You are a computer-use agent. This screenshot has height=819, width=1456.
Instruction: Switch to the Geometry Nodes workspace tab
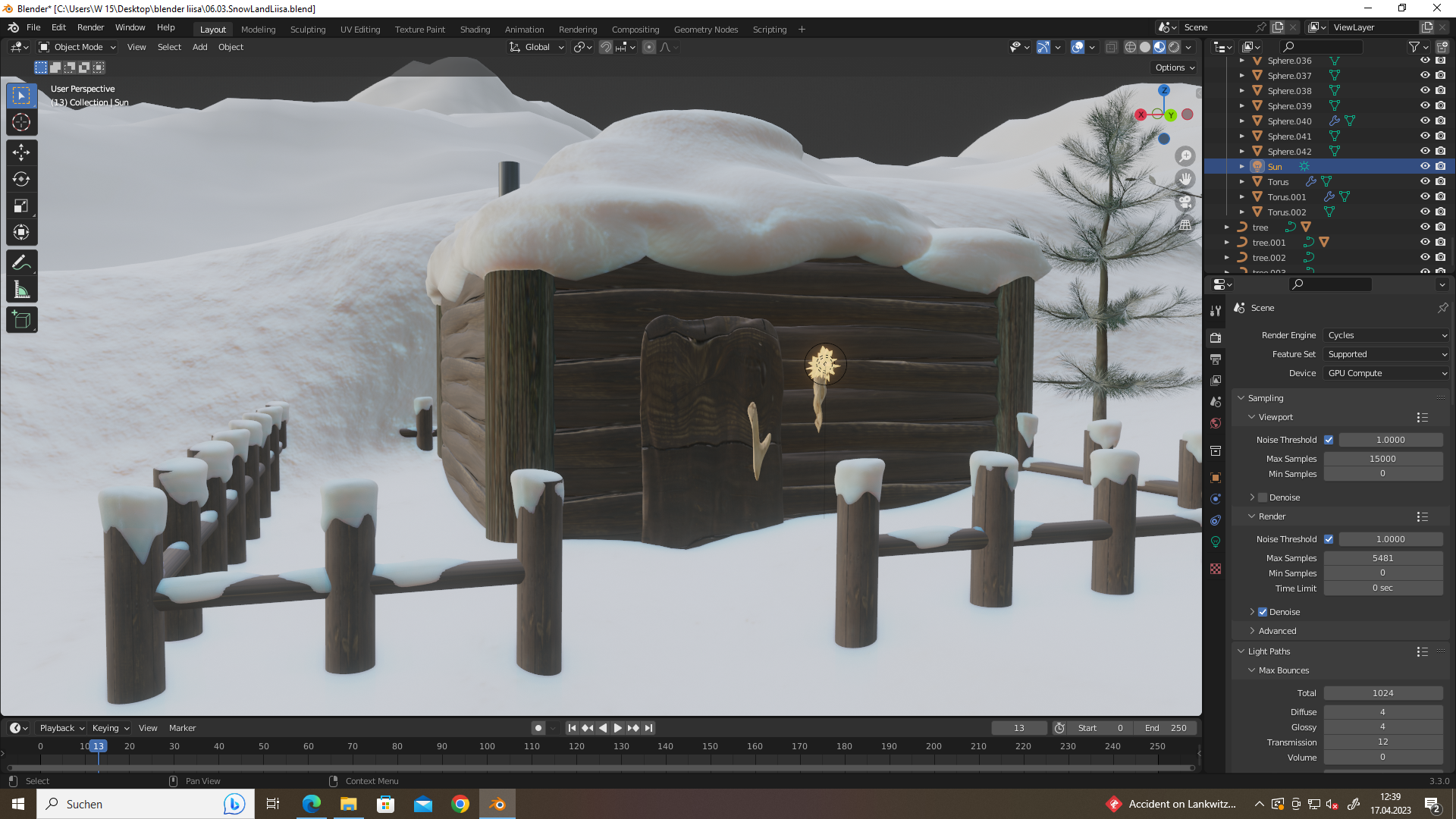tap(706, 30)
